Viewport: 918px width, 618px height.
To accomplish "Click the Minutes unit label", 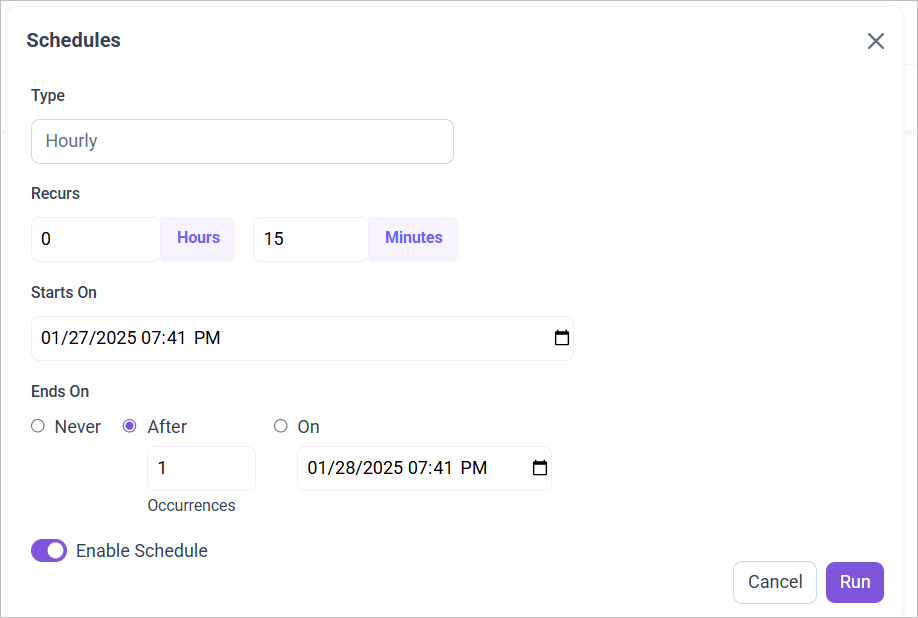I will (412, 237).
